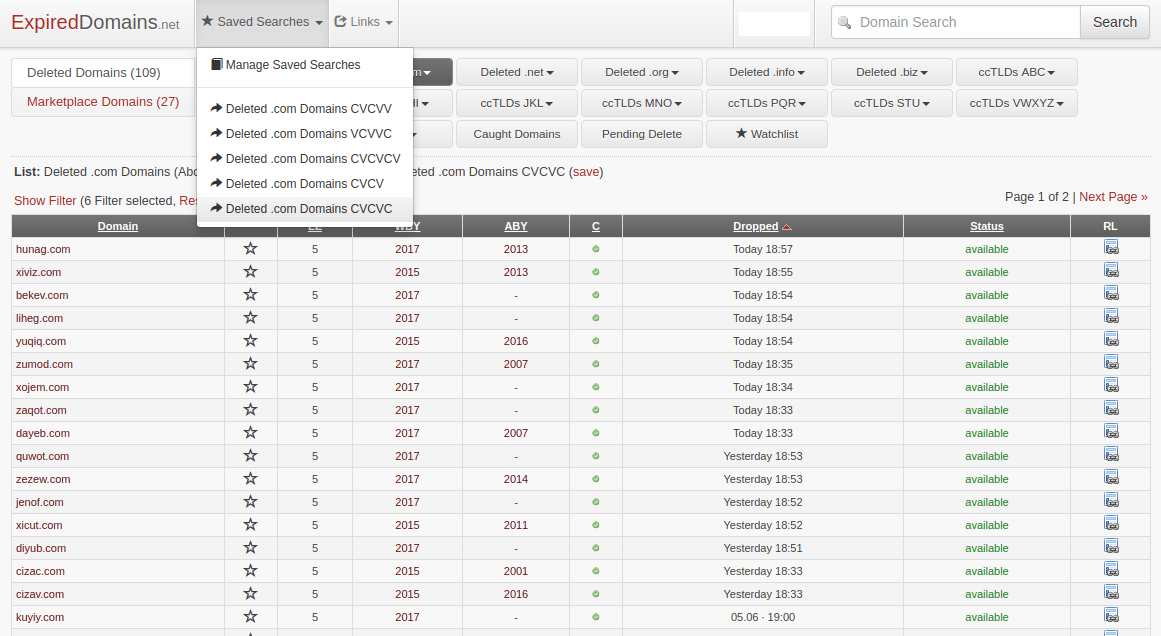The image size is (1161, 636).
Task: Open the Deleted .org filter dropdown
Action: pyautogui.click(x=641, y=71)
